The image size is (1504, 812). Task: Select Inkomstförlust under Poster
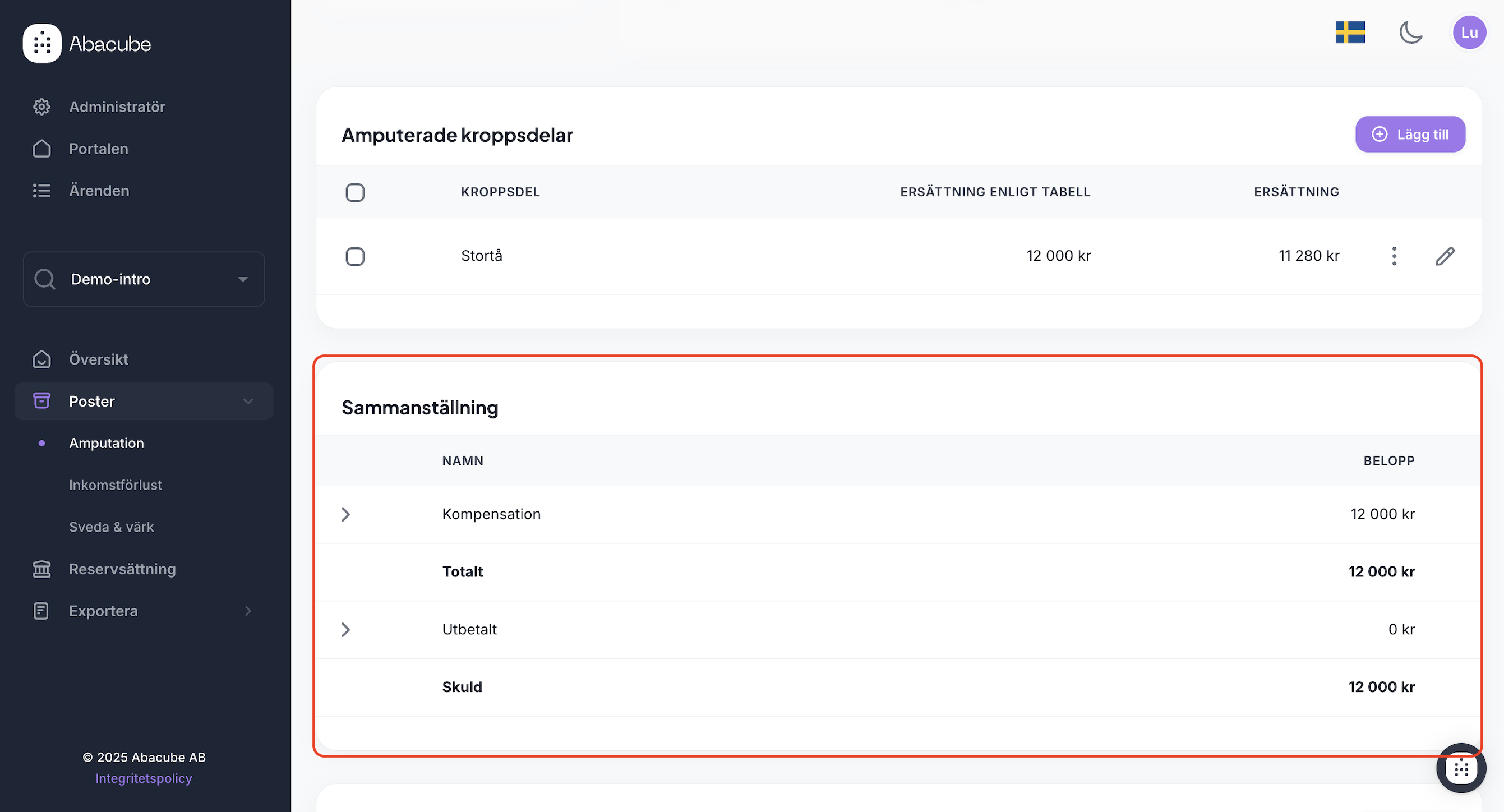(x=116, y=485)
